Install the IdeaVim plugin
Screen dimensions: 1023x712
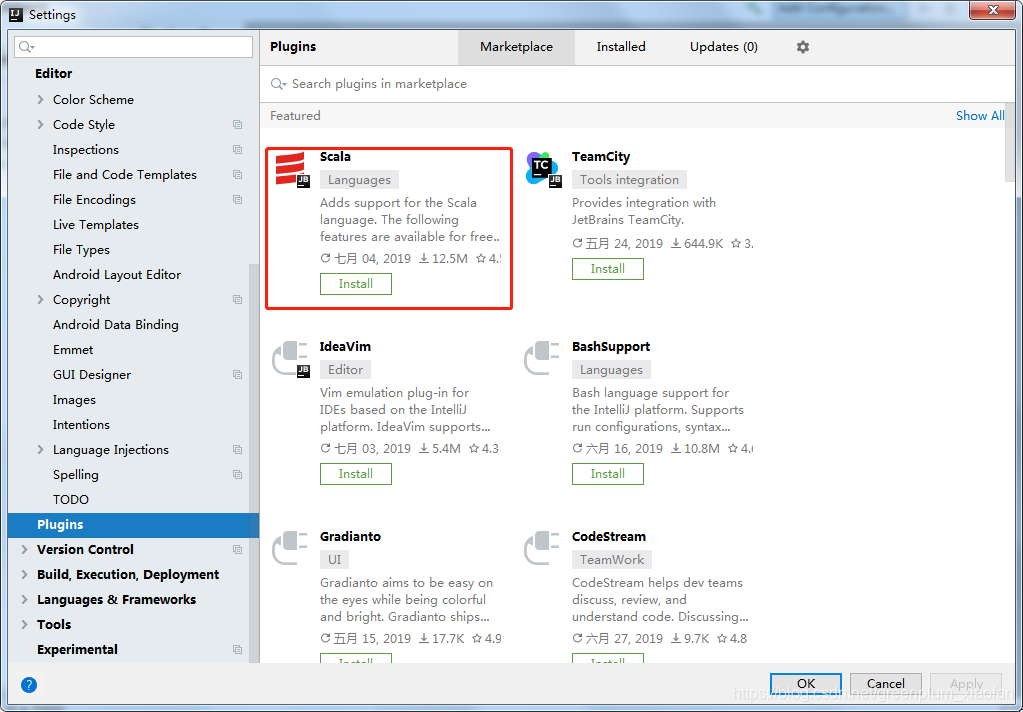click(356, 474)
